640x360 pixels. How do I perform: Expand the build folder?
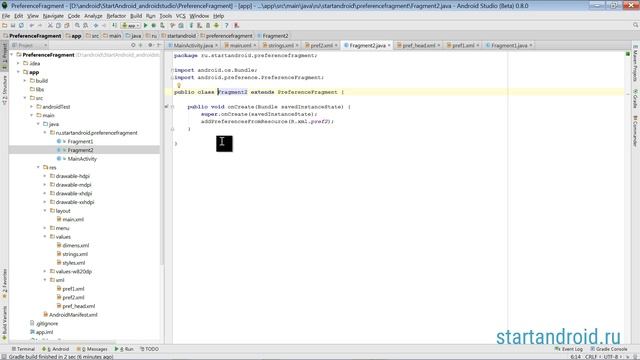25,81
